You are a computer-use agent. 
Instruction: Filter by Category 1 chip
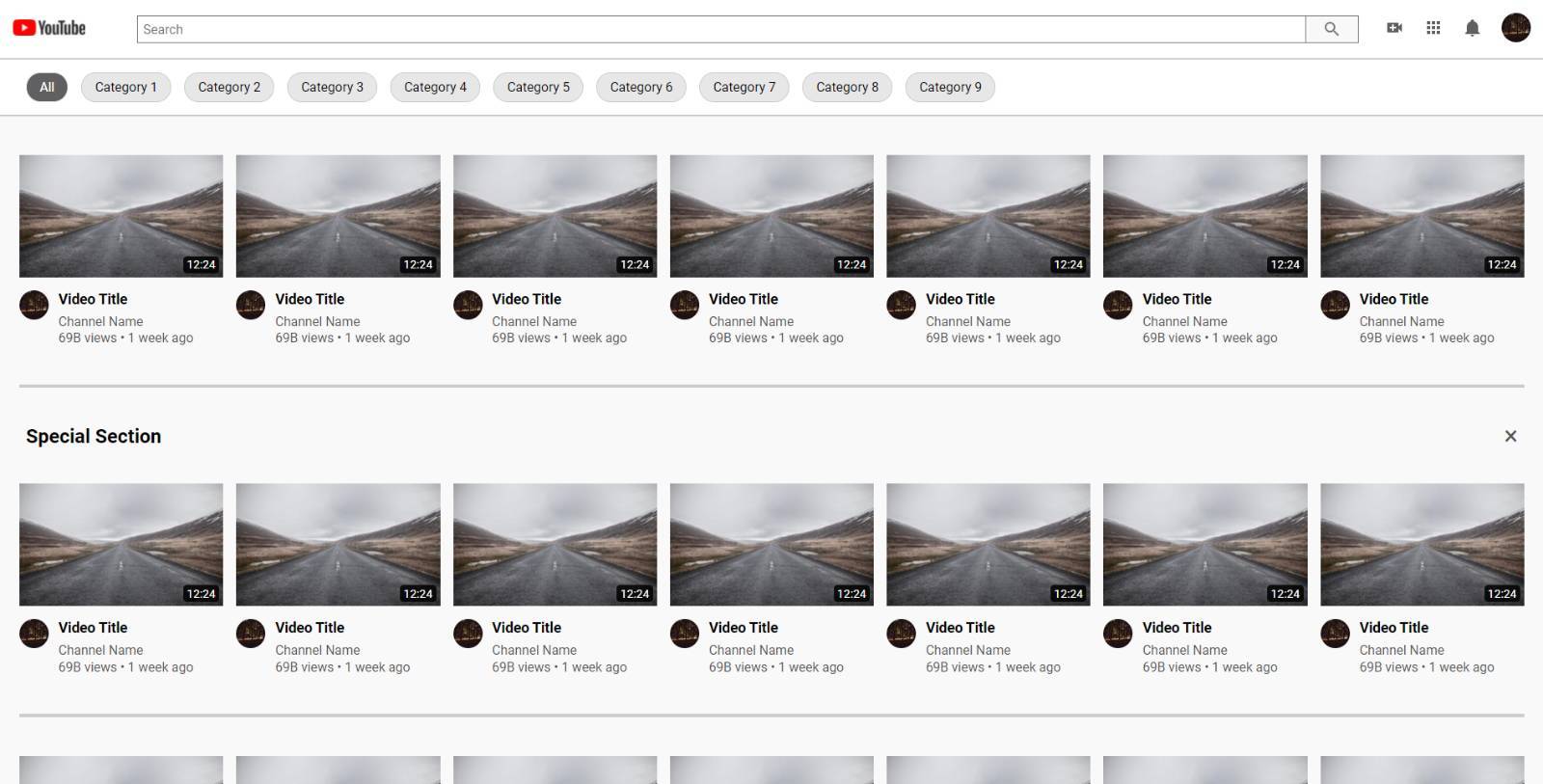(x=125, y=87)
